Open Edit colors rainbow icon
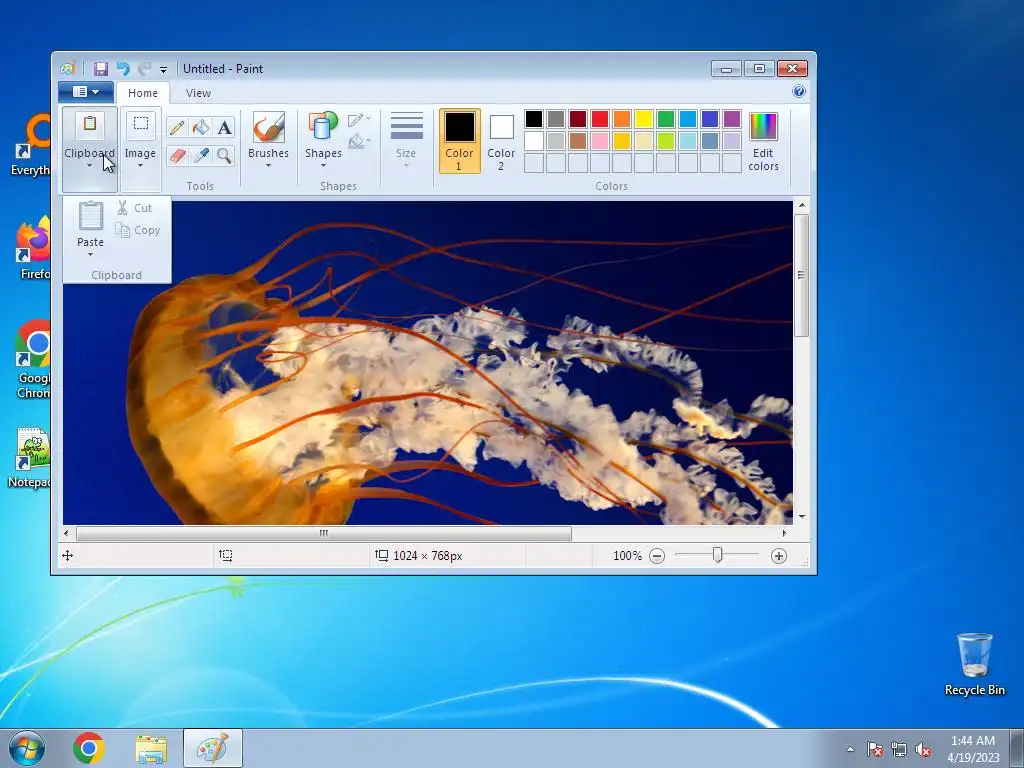1024x768 pixels. pos(763,127)
